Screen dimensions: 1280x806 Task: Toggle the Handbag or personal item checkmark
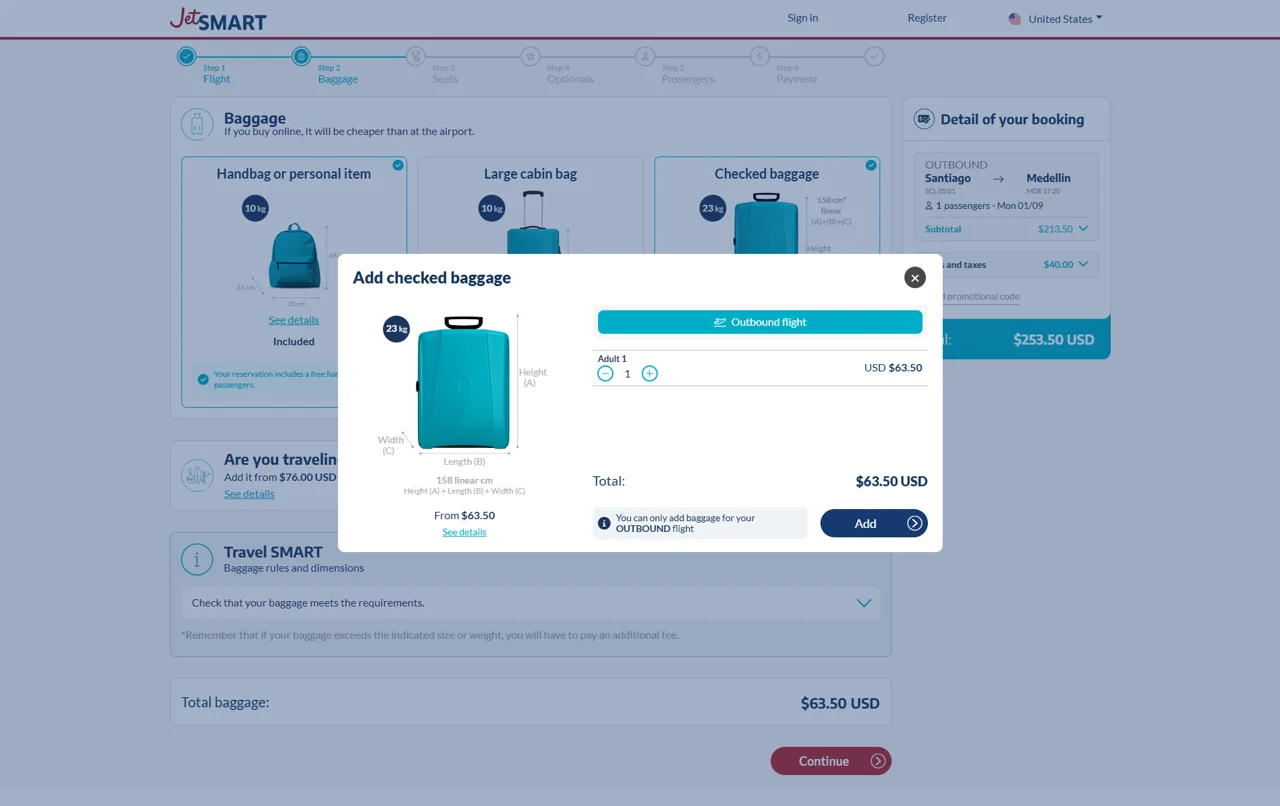[398, 165]
